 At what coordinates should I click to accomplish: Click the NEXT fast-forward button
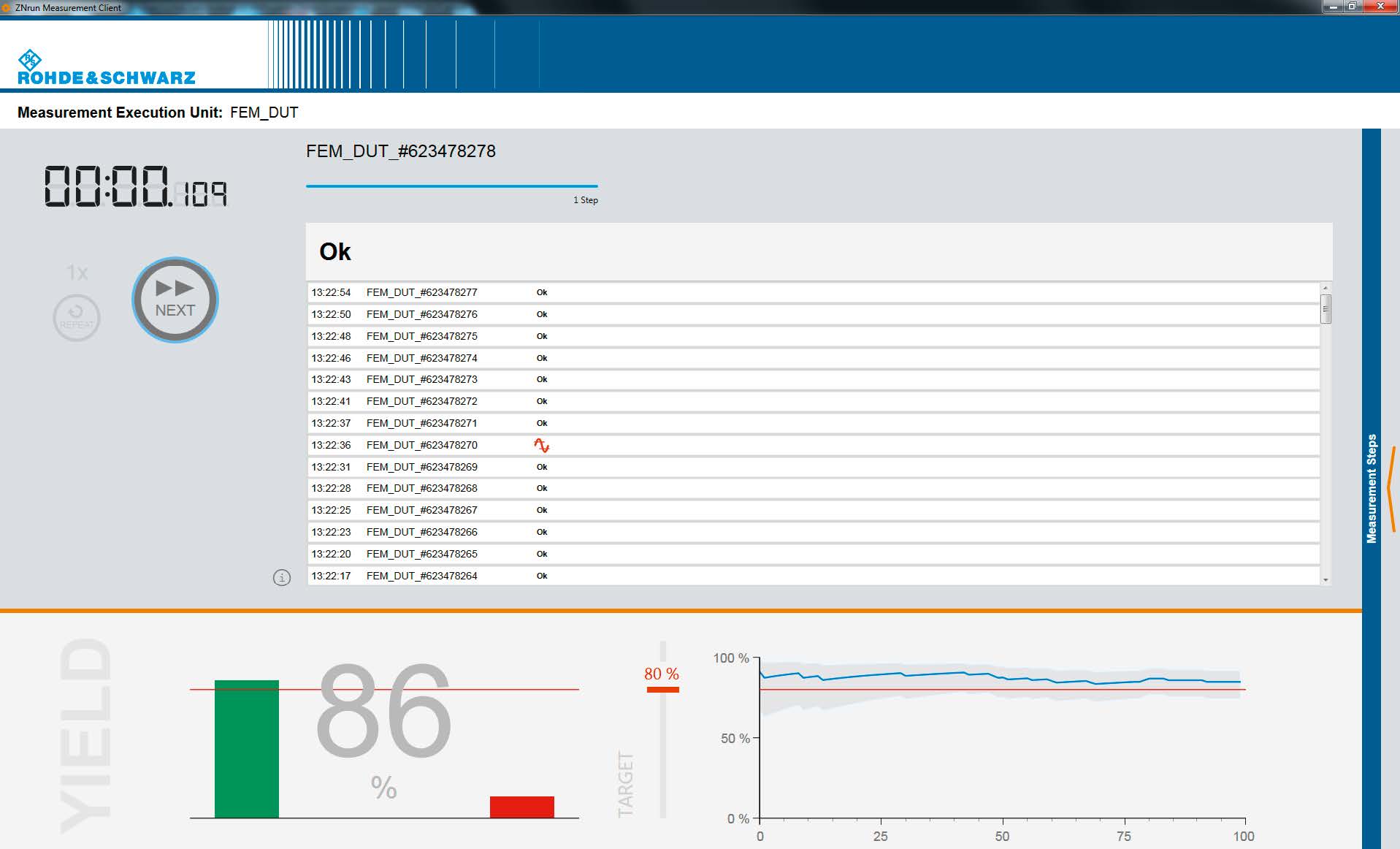tap(175, 300)
